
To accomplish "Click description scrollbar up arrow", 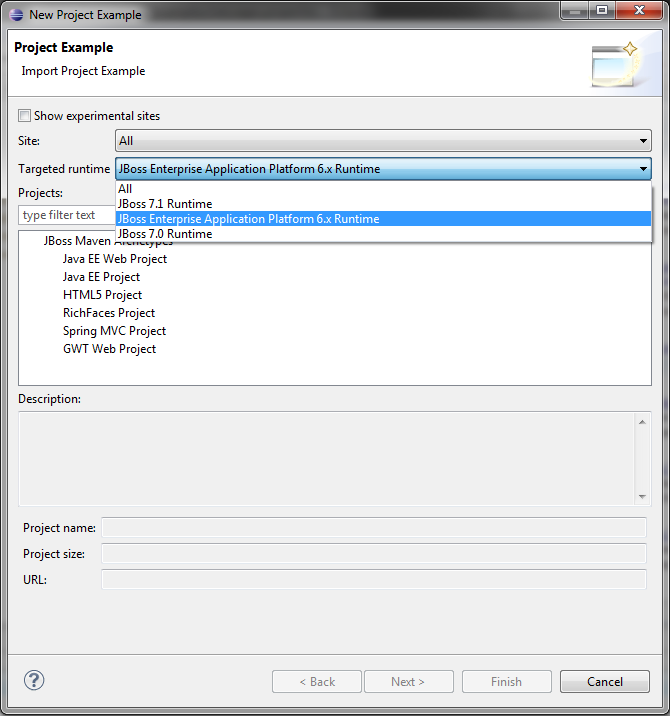I will click(642, 422).
